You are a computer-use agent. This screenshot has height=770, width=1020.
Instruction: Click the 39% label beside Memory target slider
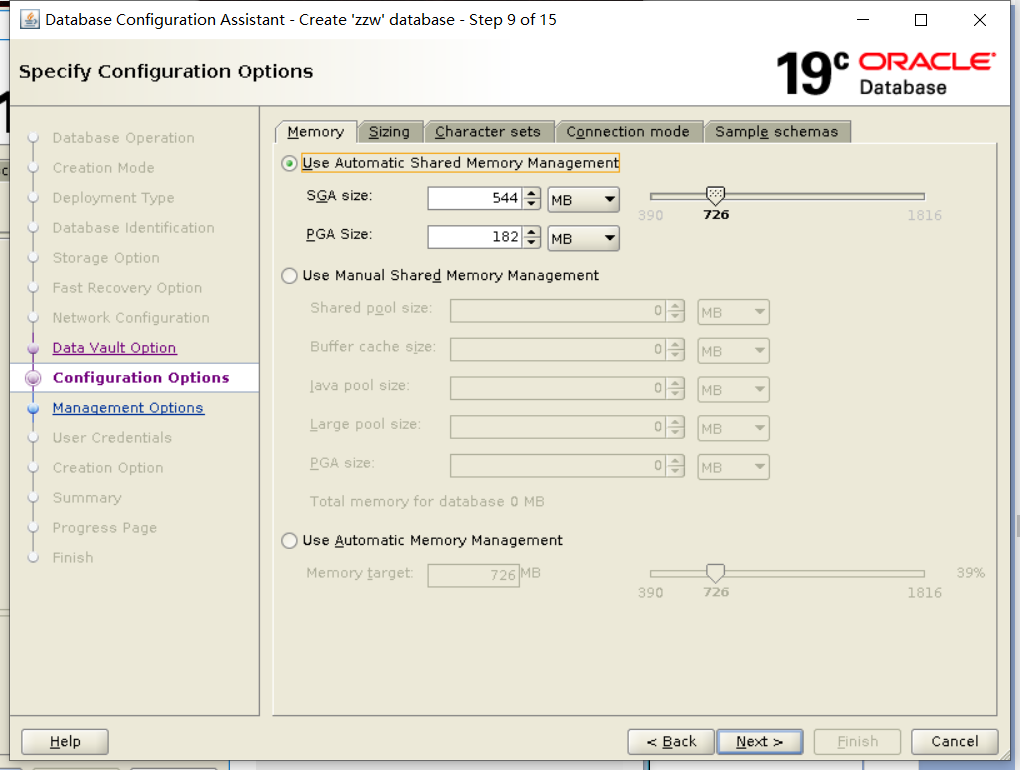pyautogui.click(x=971, y=573)
